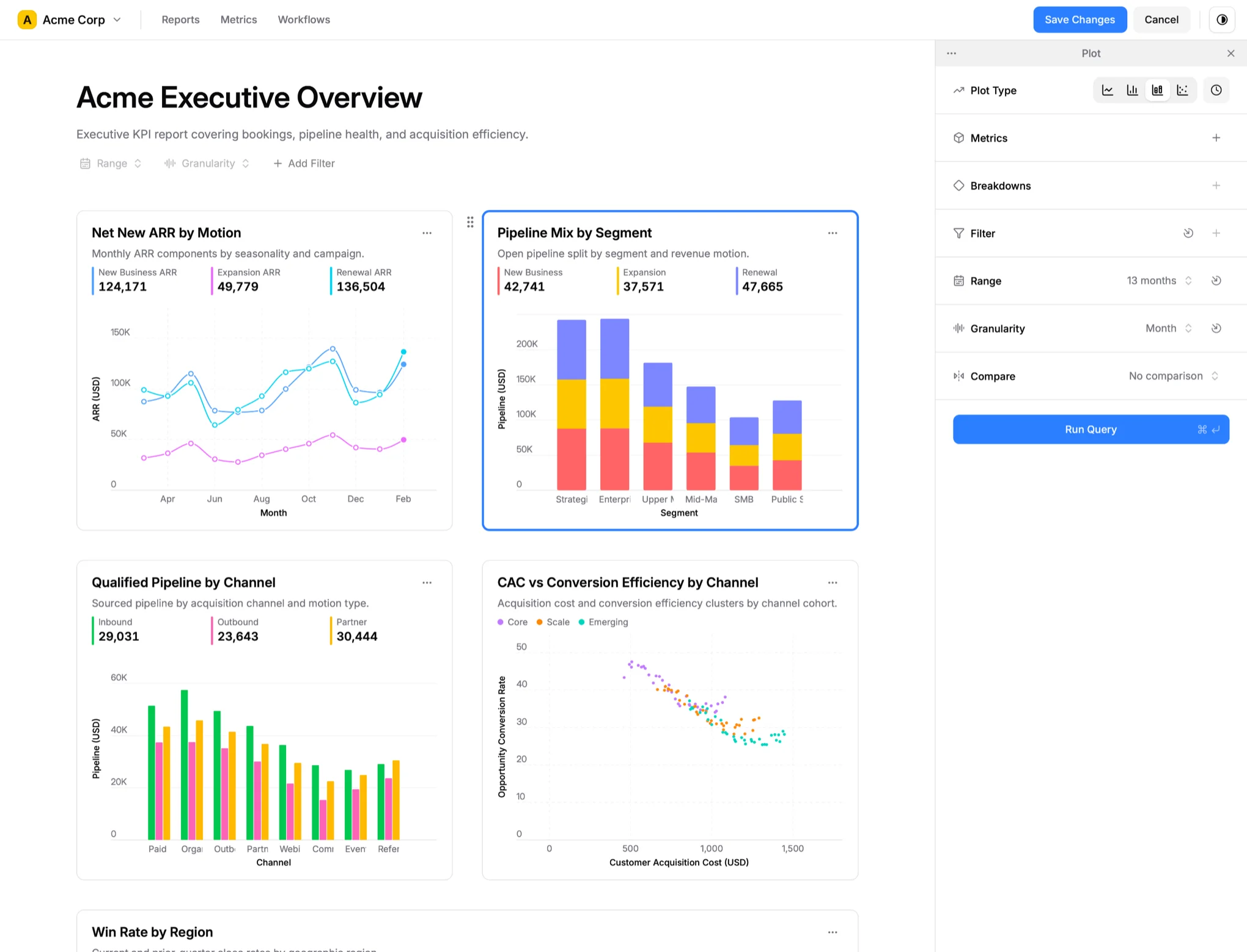Click the clock icon beside plot types

tap(1216, 90)
